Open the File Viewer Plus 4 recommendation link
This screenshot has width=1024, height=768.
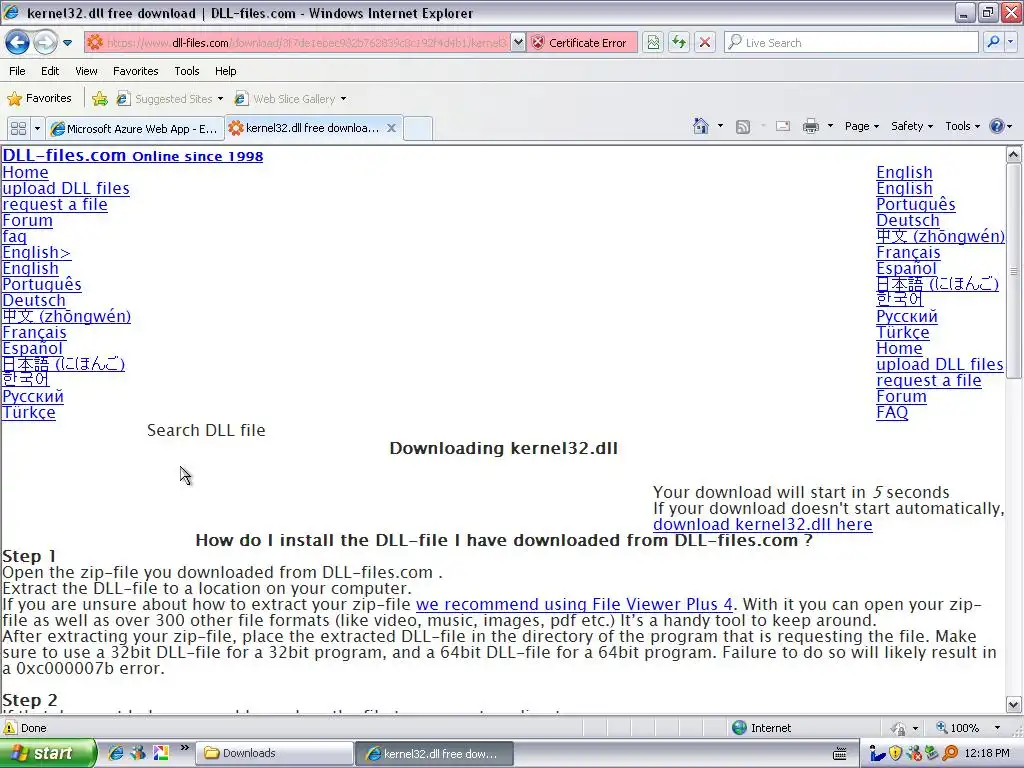pyautogui.click(x=574, y=604)
